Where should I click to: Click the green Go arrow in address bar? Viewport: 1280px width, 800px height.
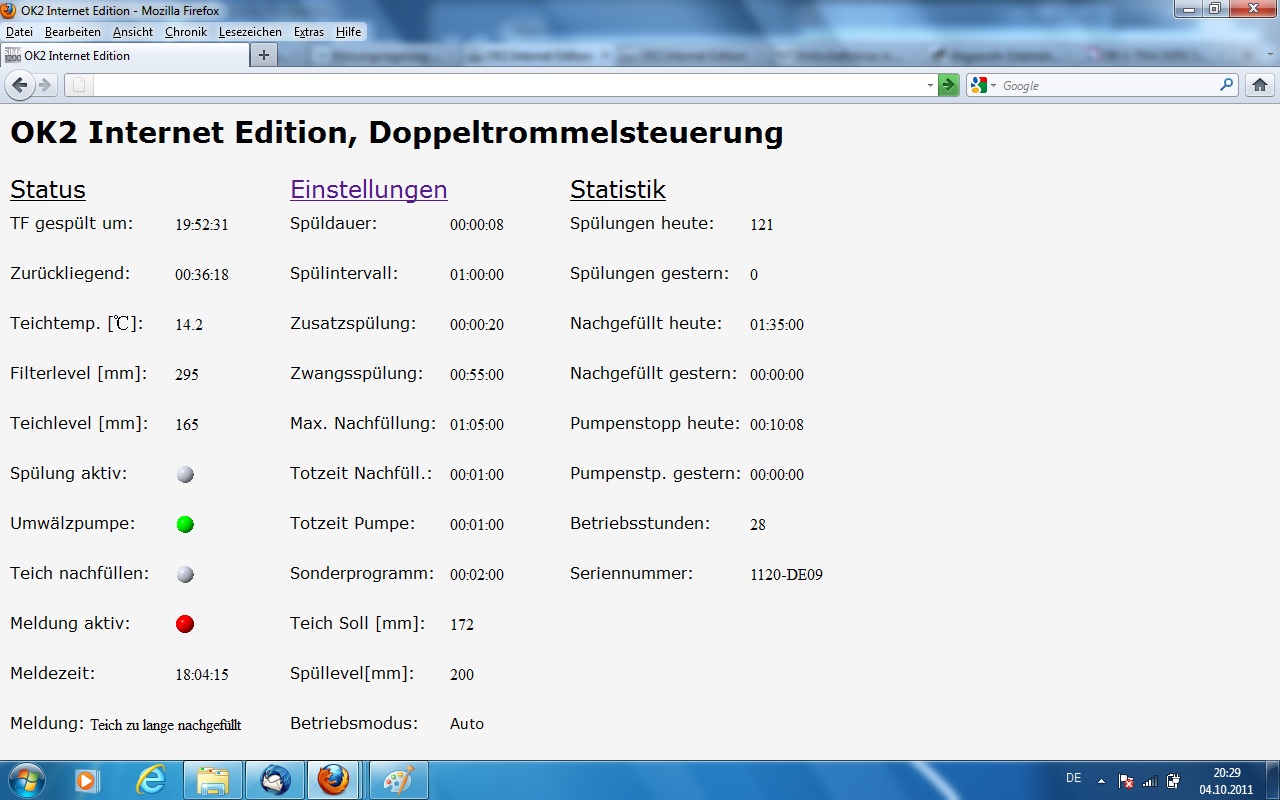coord(948,85)
